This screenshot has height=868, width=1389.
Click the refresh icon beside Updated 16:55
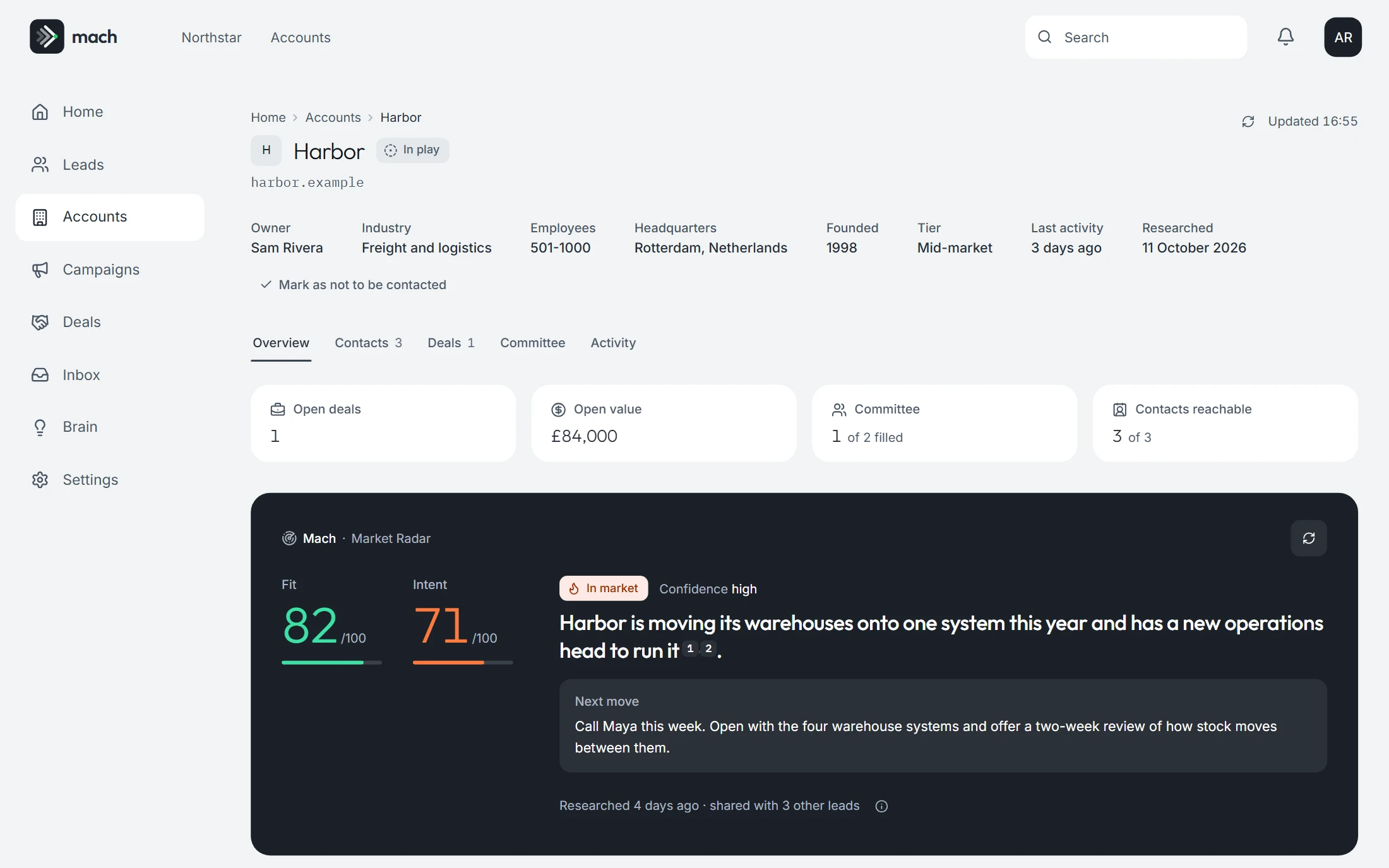coord(1248,121)
